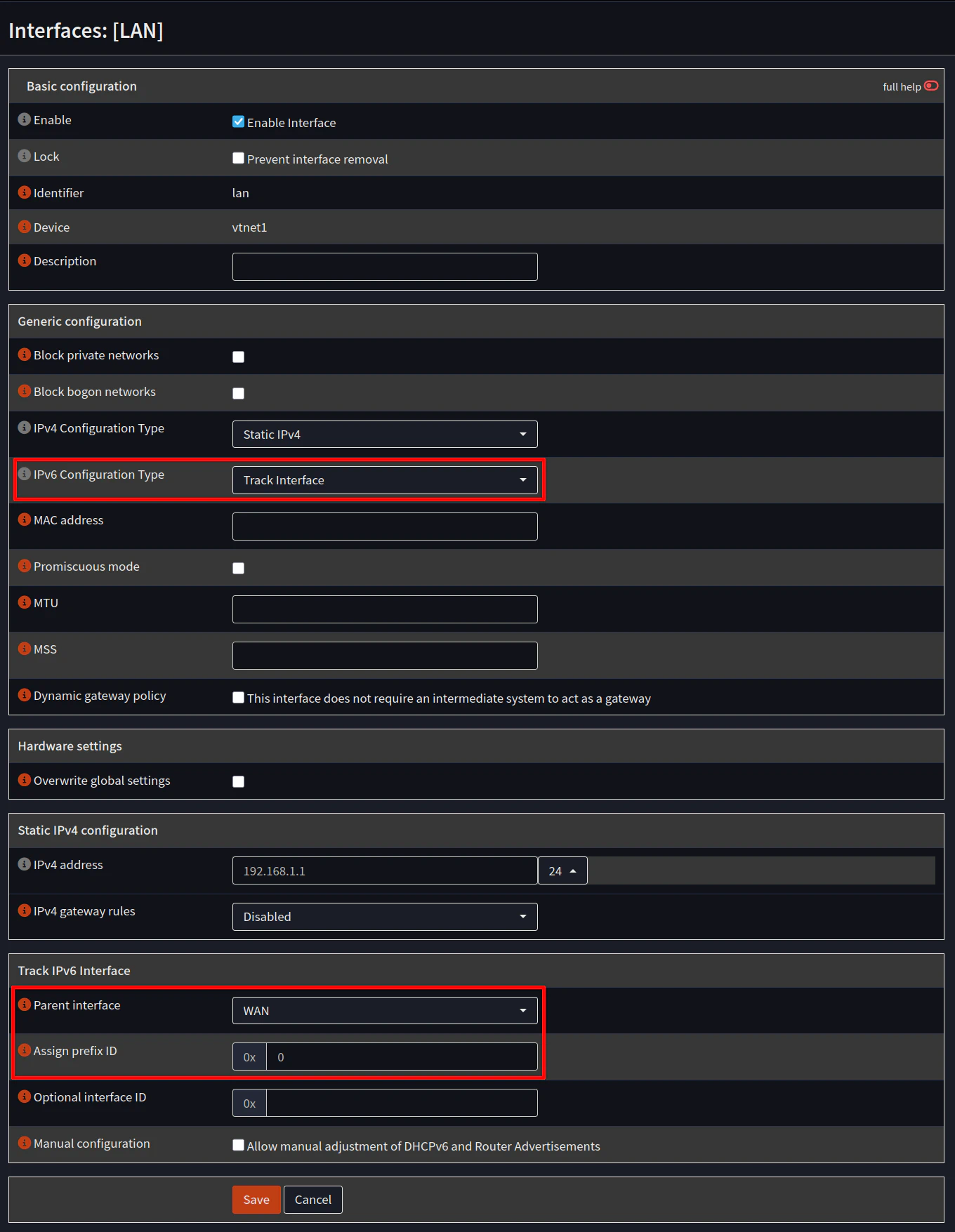Click the info icon next to MSS

[24, 649]
